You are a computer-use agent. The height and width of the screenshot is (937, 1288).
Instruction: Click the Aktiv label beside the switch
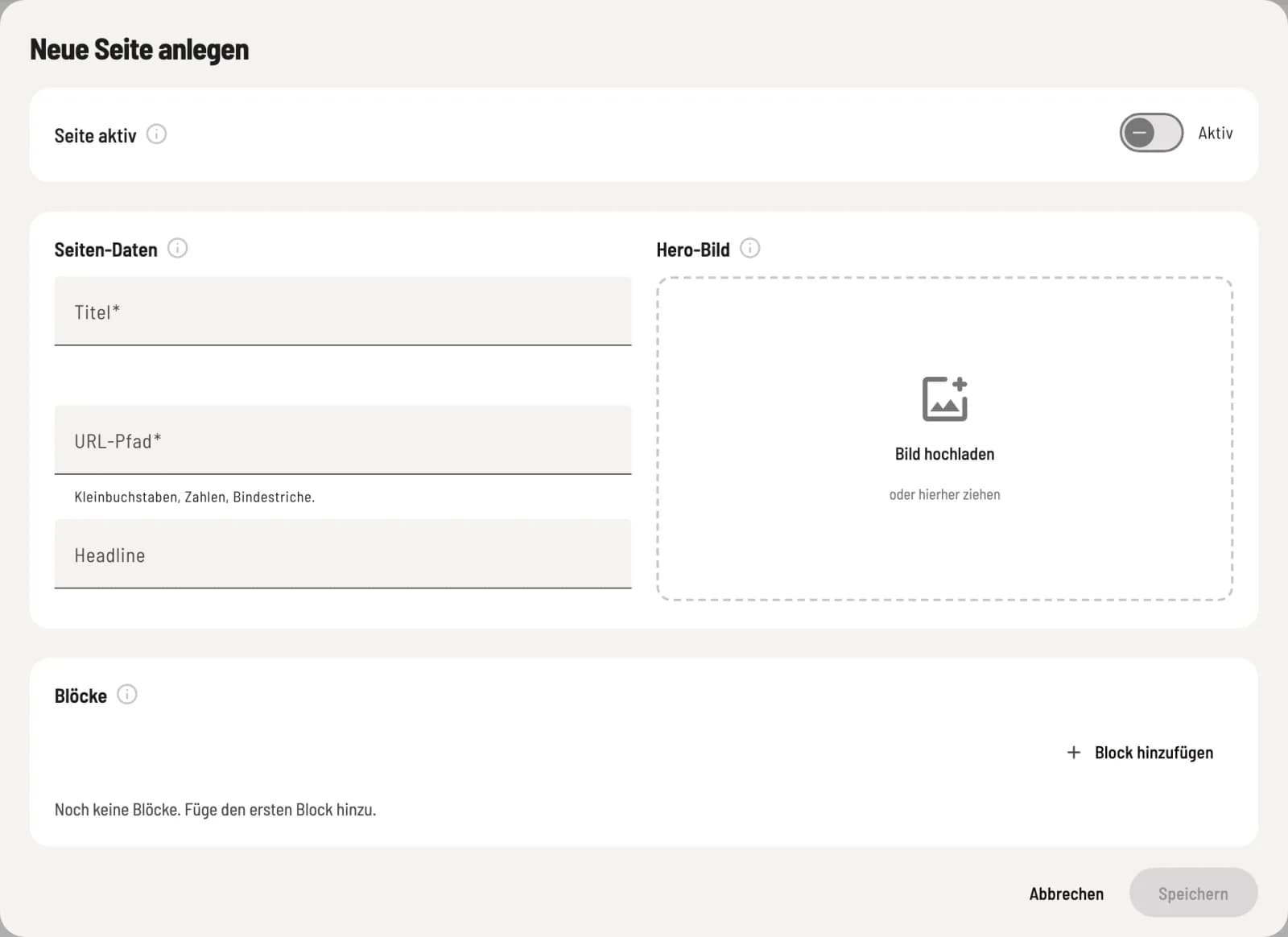pos(1215,134)
